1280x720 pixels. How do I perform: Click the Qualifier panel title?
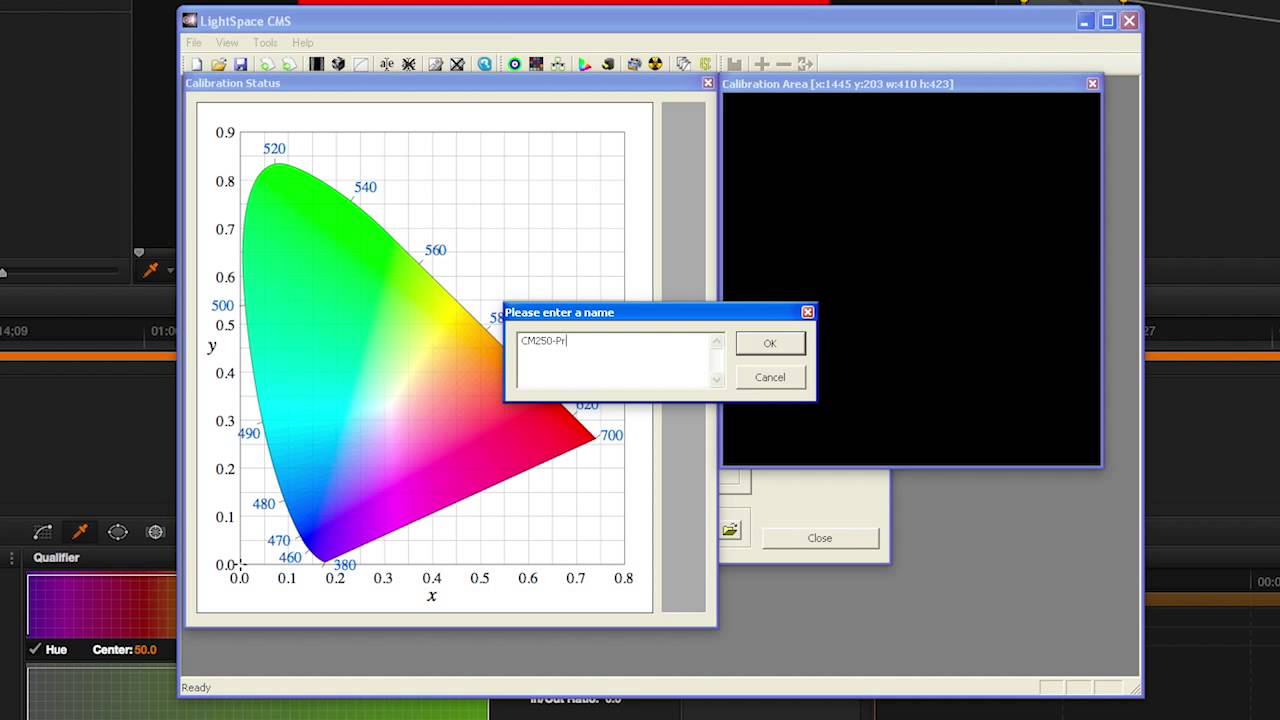tap(56, 558)
